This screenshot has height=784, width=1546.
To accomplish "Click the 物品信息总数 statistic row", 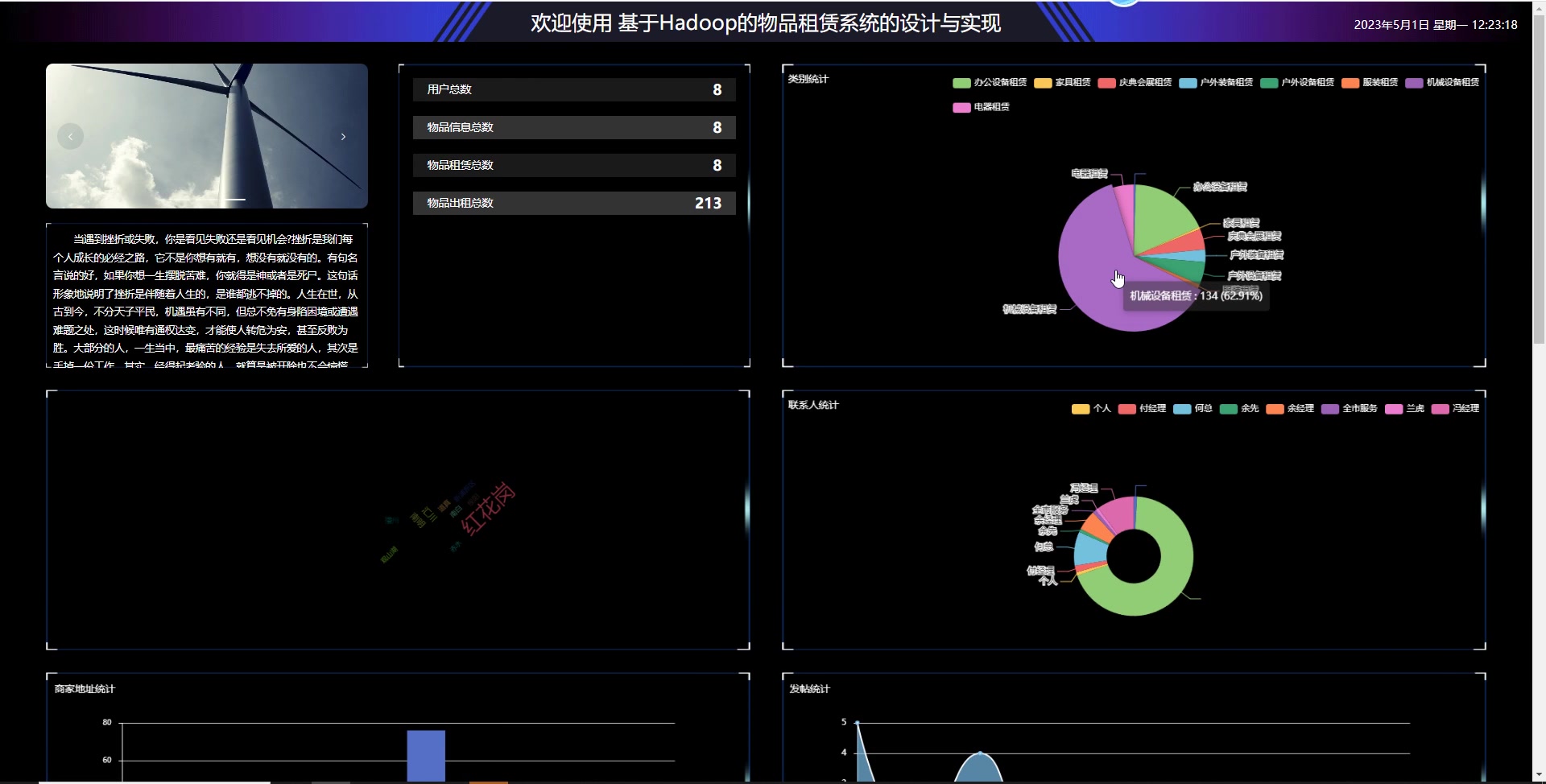I will click(x=574, y=127).
